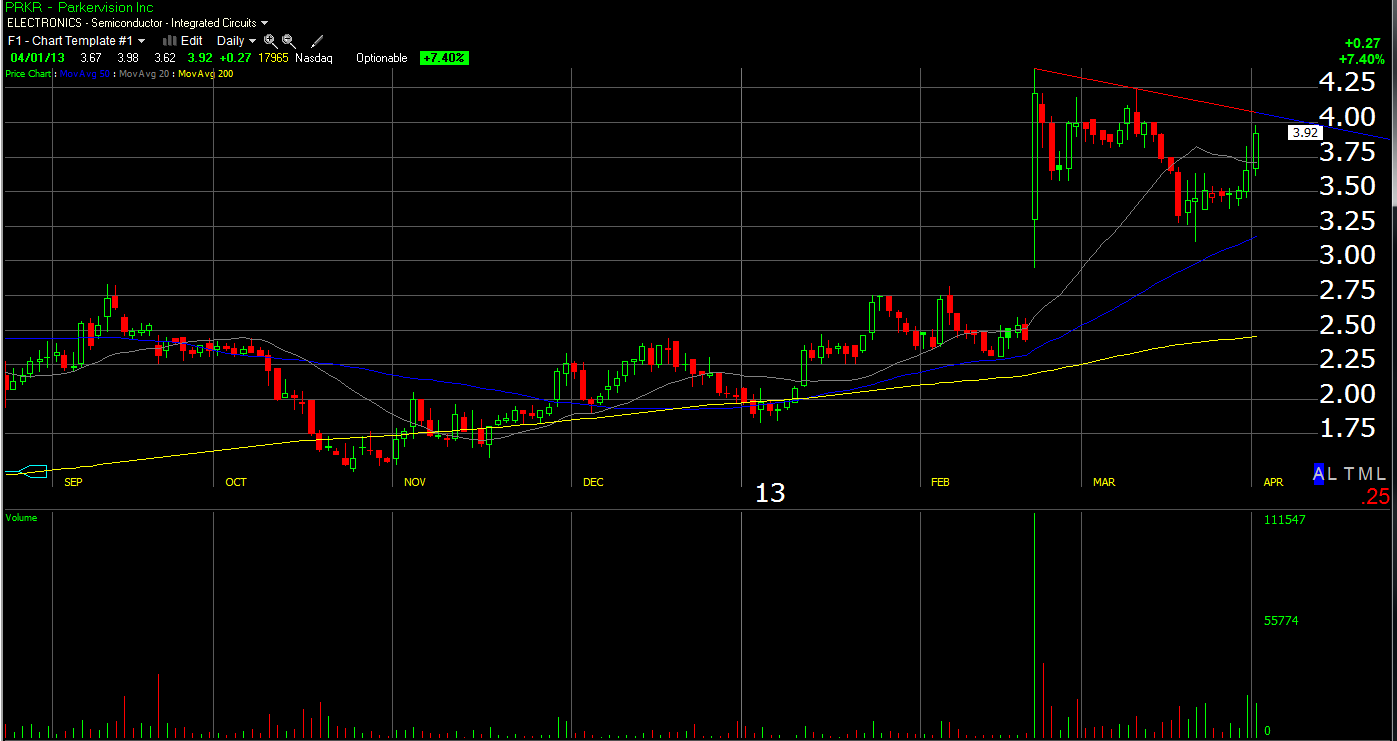This screenshot has width=1397, height=741.
Task: Select the M scaling option
Action: pyautogui.click(x=1366, y=474)
